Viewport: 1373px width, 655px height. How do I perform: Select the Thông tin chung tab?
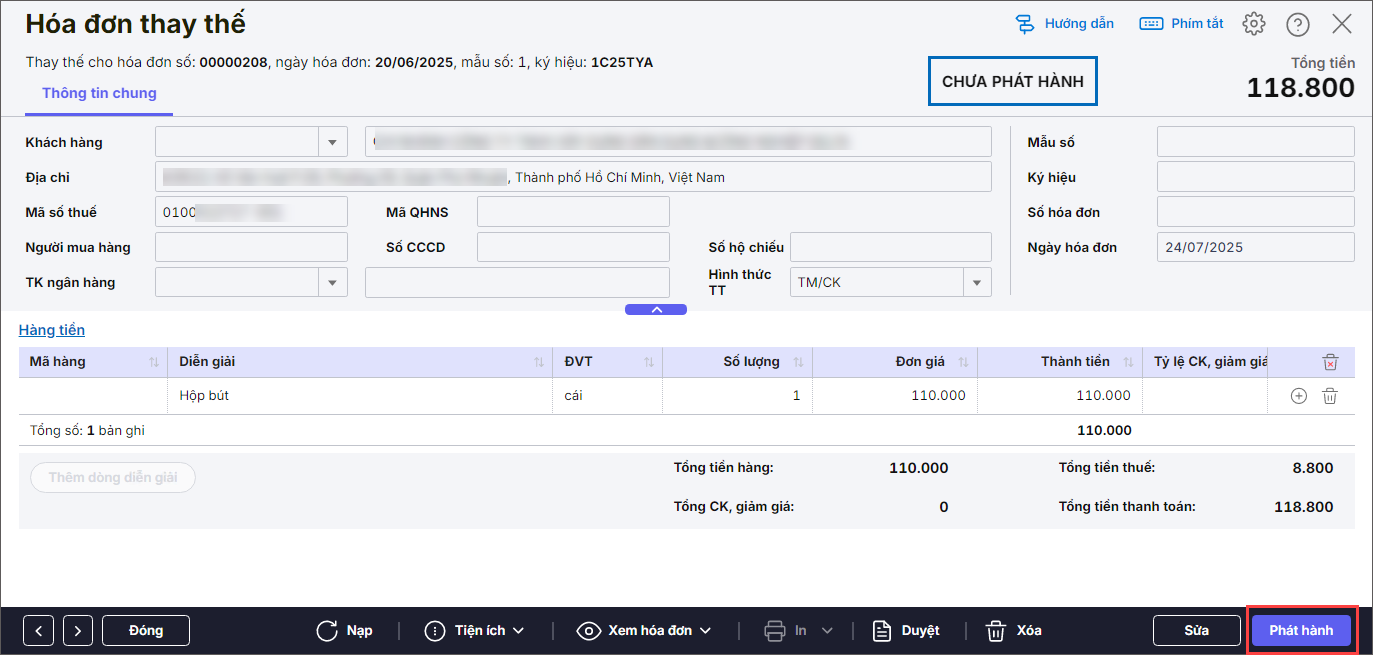click(x=99, y=93)
